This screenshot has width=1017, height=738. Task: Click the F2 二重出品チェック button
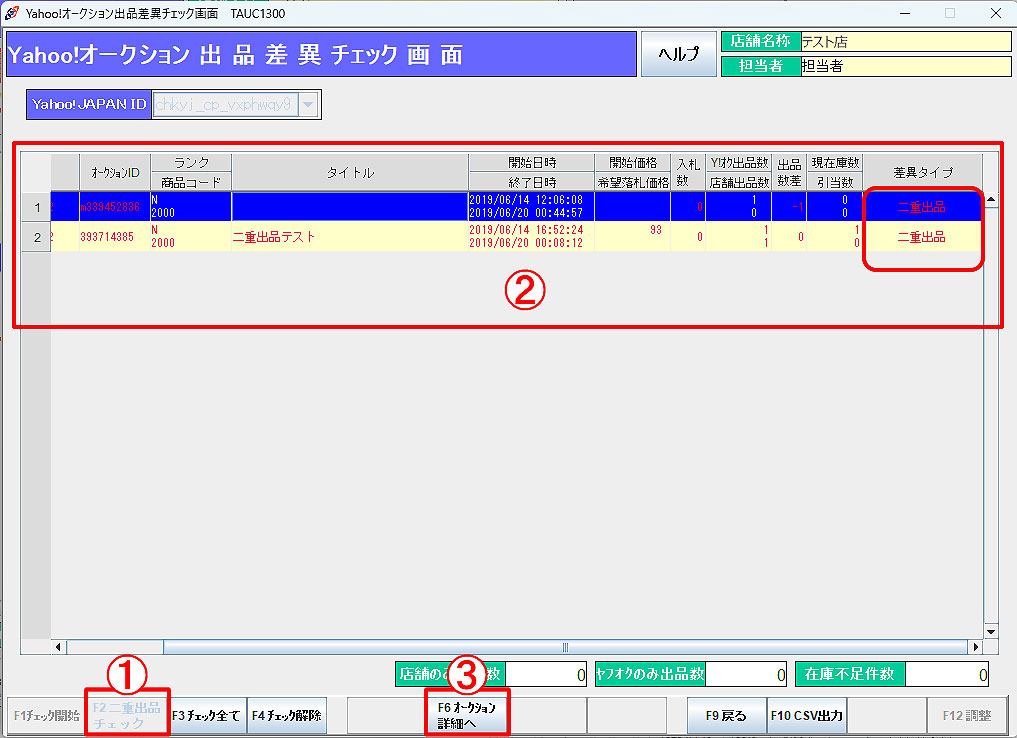click(127, 715)
